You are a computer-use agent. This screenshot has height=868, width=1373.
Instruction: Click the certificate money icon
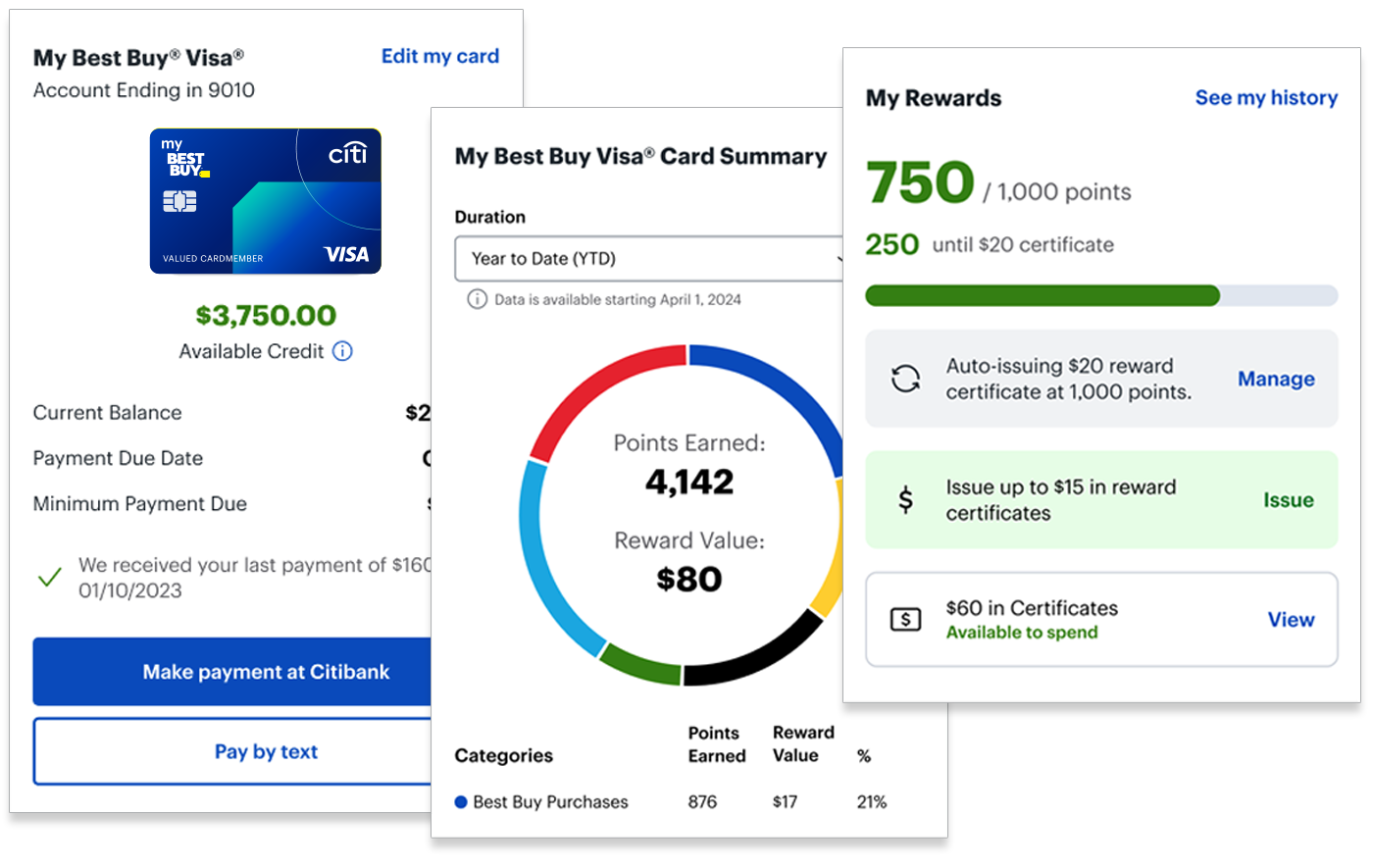coord(905,620)
